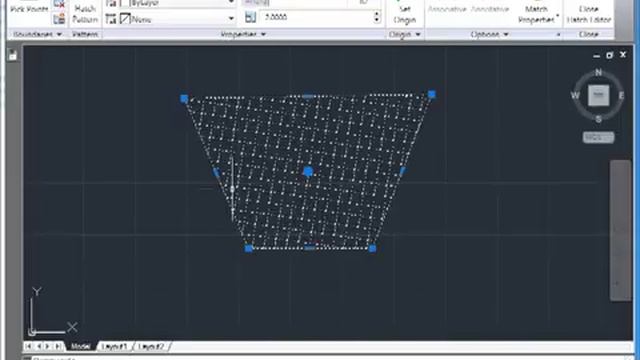Select the bottom edge midpoint grip
This screenshot has height=360, width=640.
coord(310,247)
